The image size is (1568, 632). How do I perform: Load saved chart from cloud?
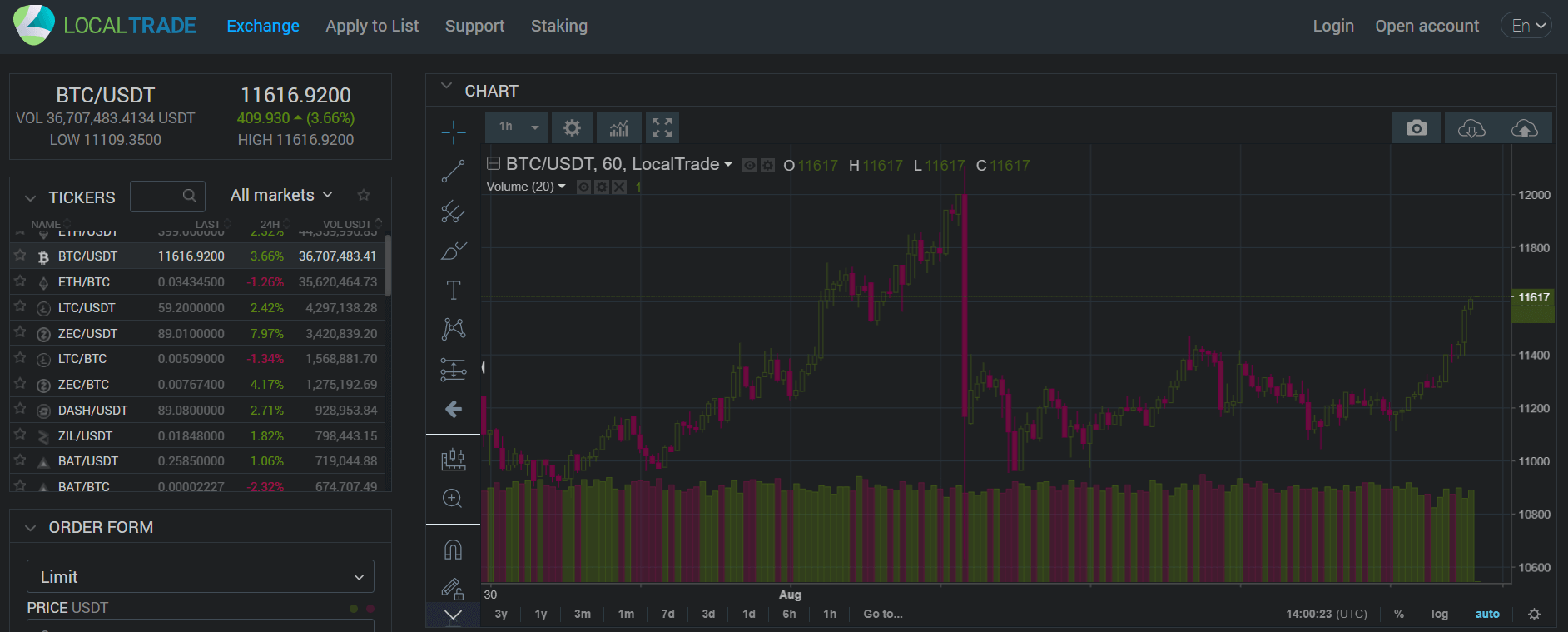click(x=1471, y=128)
